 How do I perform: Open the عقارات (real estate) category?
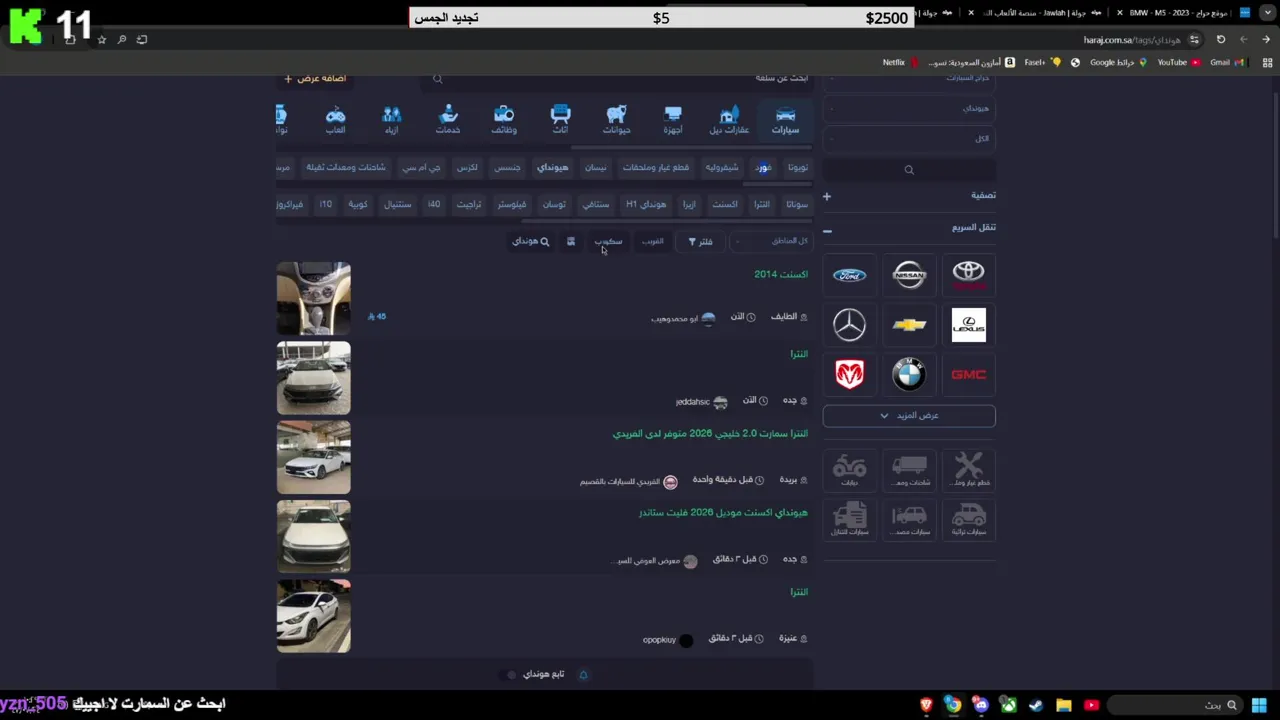(x=729, y=120)
